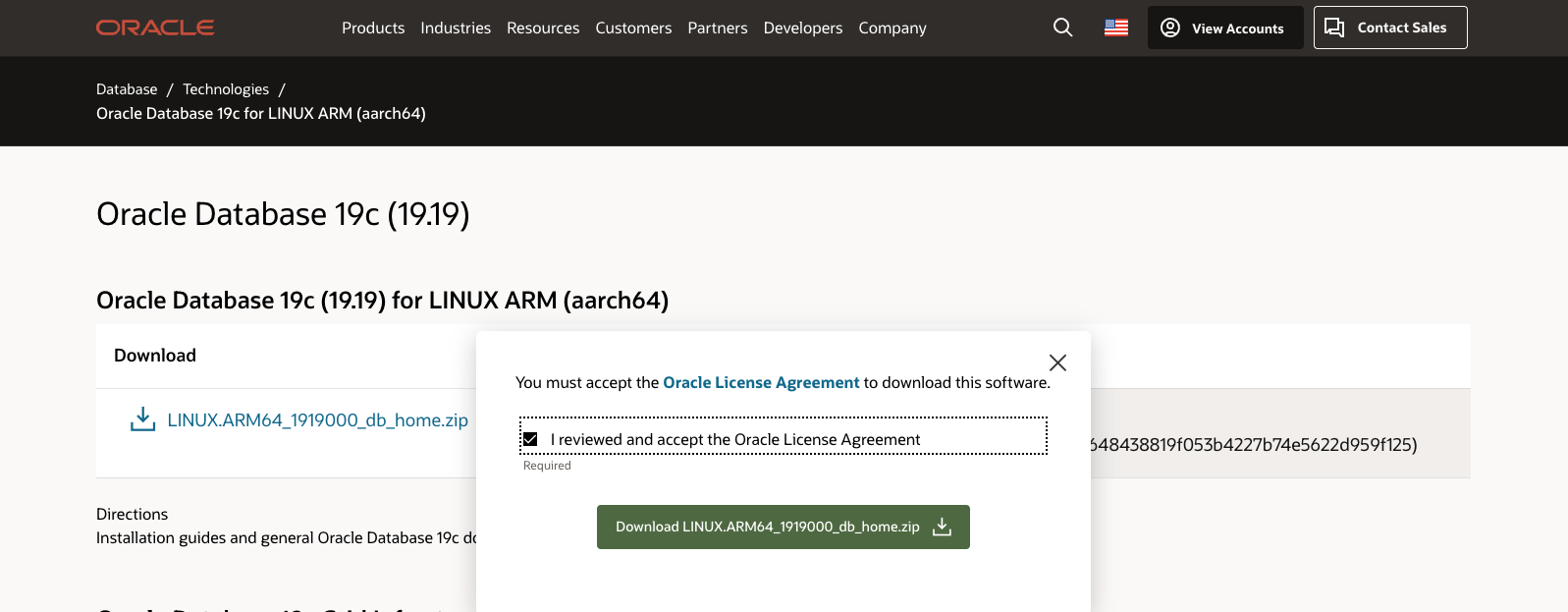The height and width of the screenshot is (612, 1568).
Task: Open the Resources menu
Action: coord(543,28)
